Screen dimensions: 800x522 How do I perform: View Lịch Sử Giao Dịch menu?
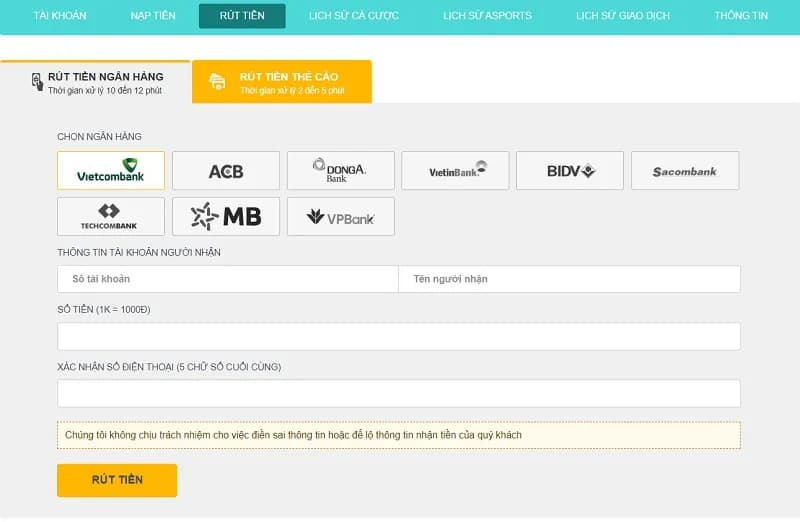(623, 16)
